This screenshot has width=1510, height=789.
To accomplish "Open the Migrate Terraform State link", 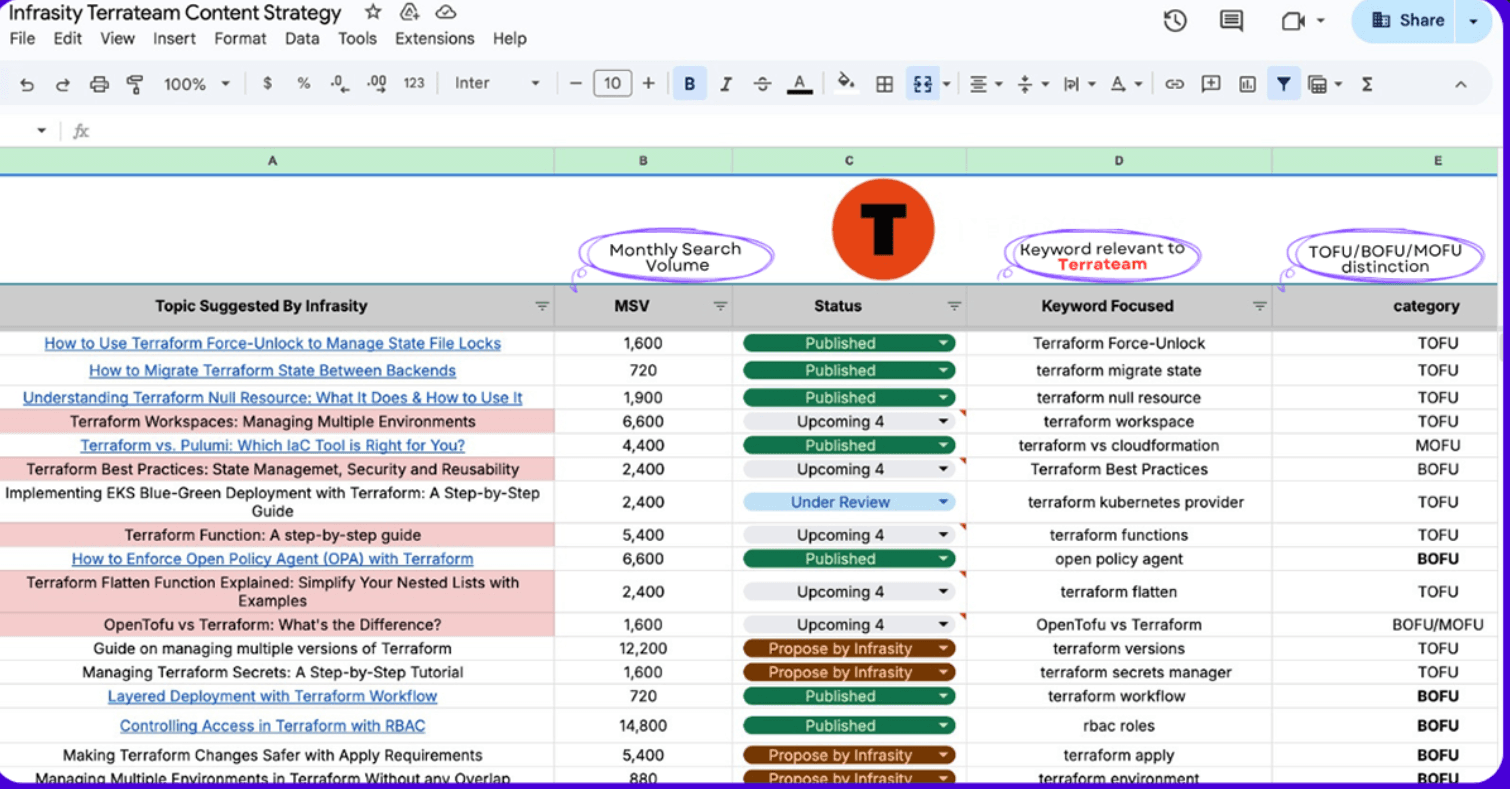I will point(273,371).
